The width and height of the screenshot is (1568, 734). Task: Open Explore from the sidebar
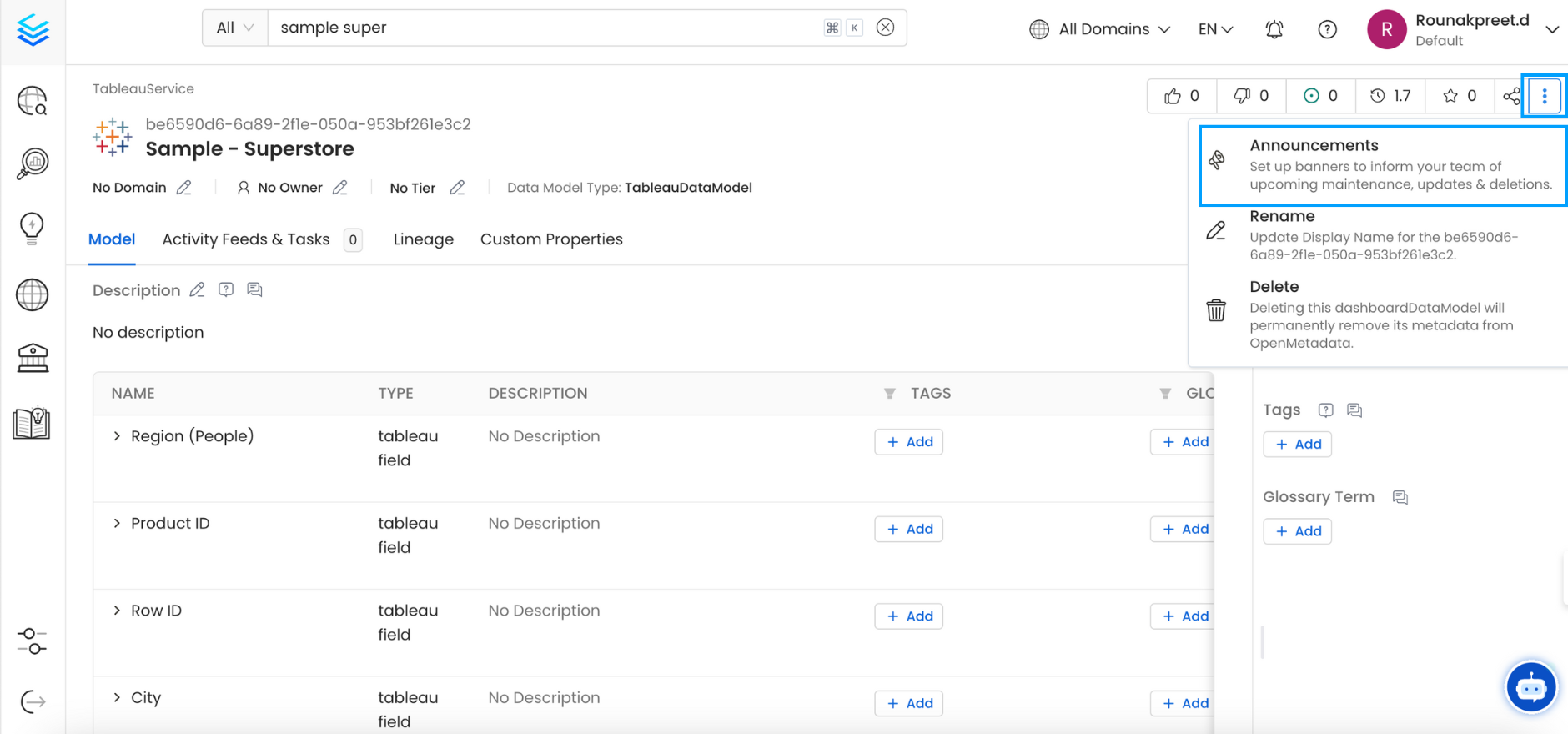[33, 101]
